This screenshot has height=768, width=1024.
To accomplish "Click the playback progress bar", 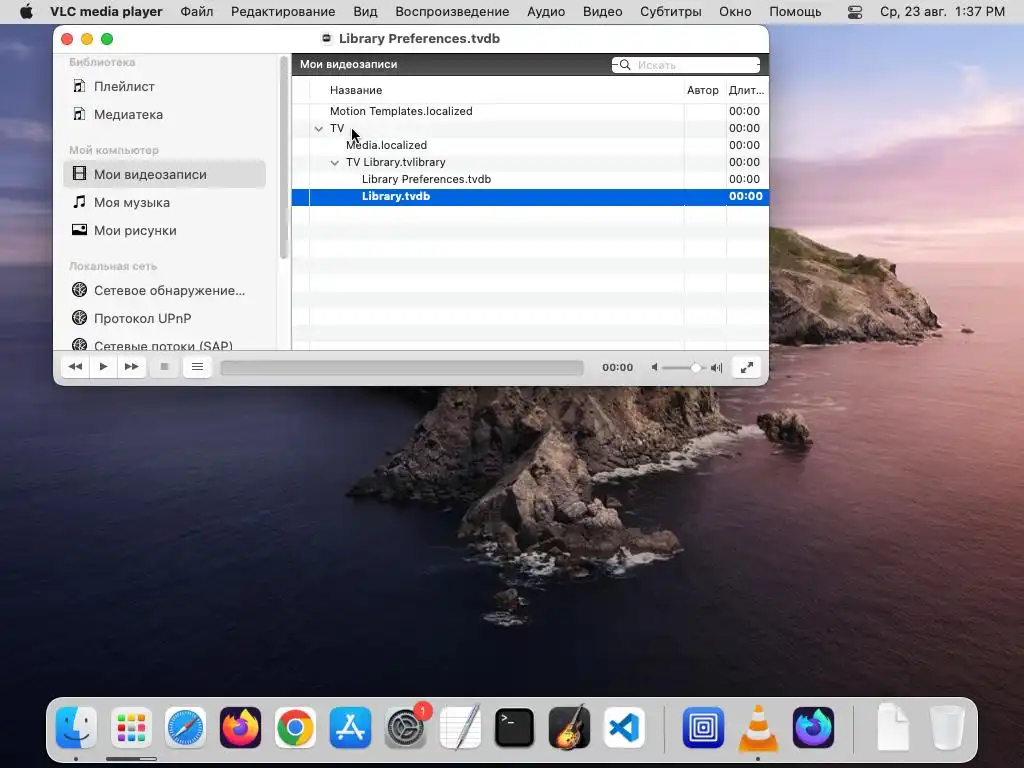I will click(402, 368).
